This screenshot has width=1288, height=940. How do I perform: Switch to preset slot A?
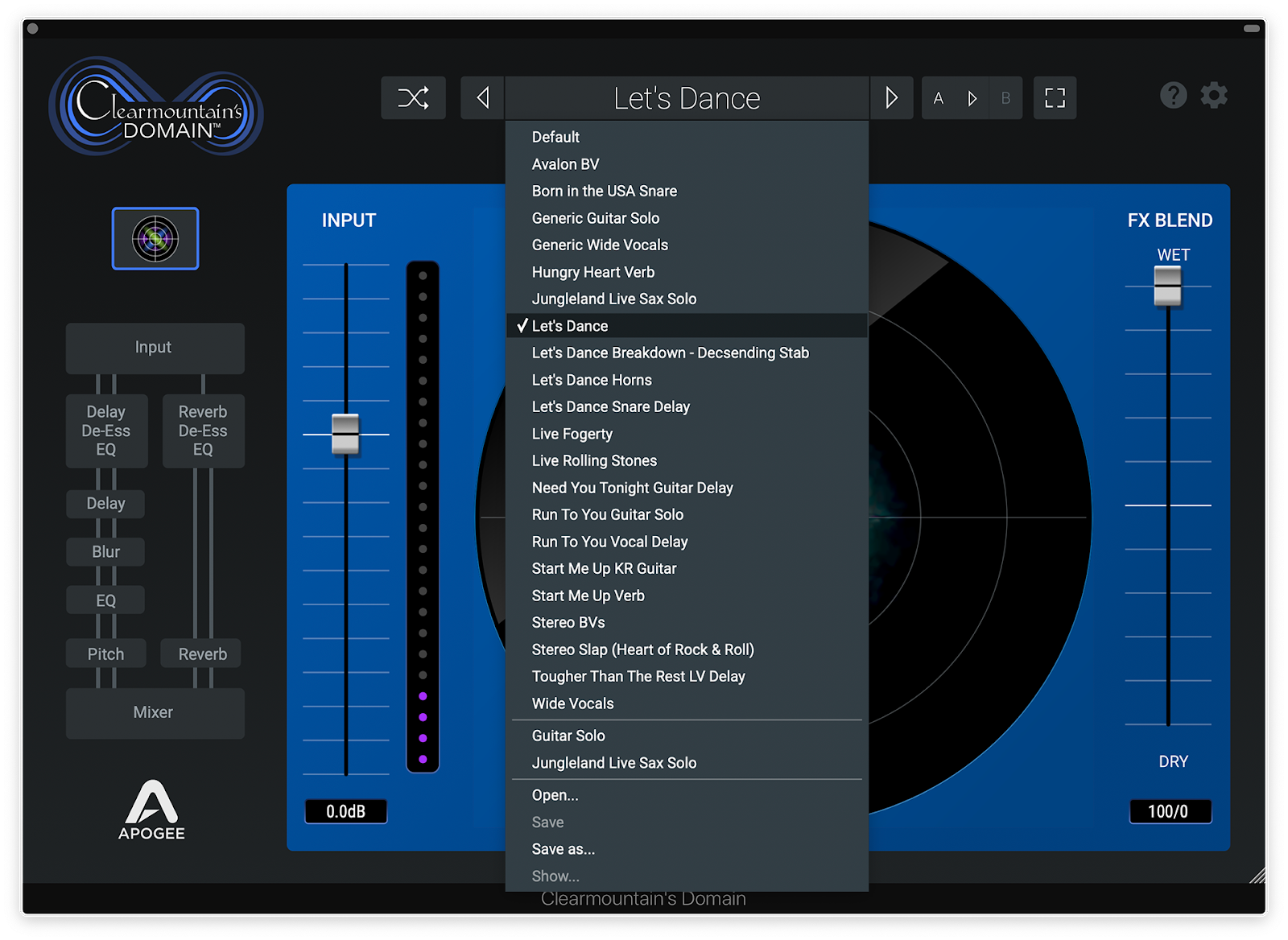pos(939,98)
